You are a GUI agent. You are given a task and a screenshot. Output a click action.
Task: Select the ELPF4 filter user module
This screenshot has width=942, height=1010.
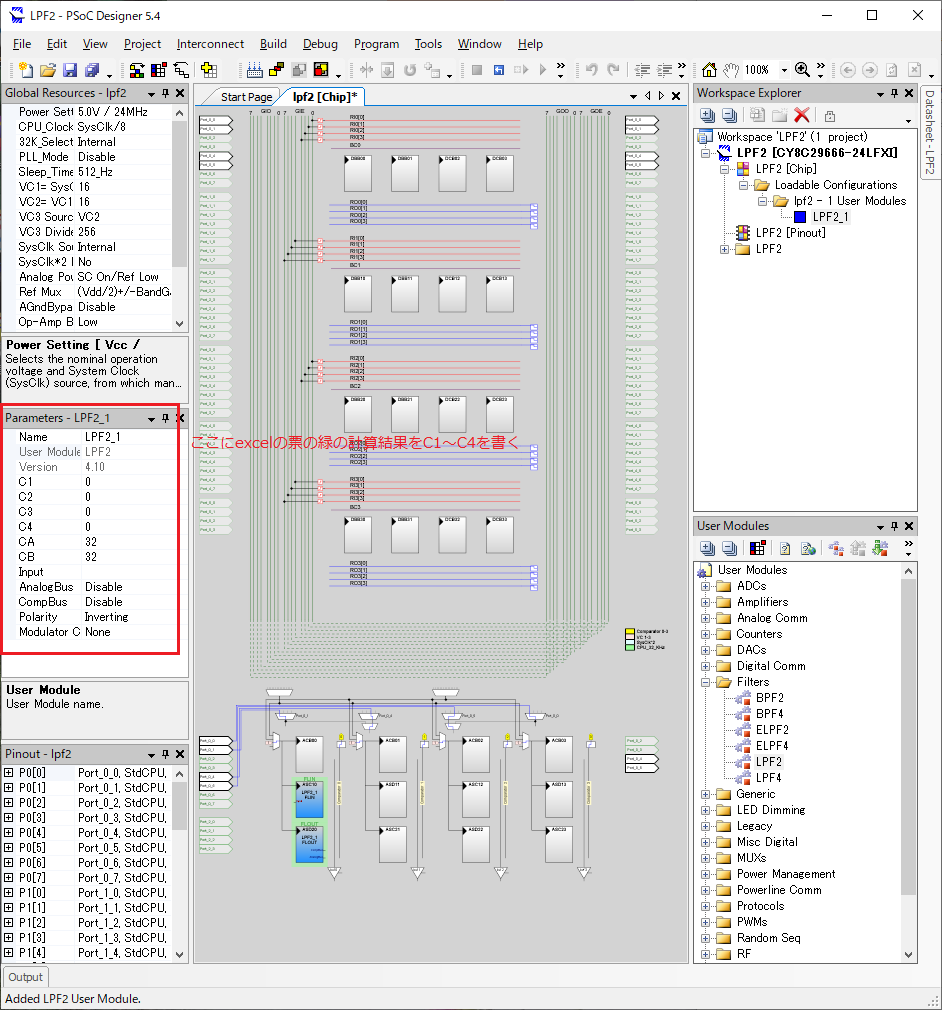pyautogui.click(x=772, y=746)
